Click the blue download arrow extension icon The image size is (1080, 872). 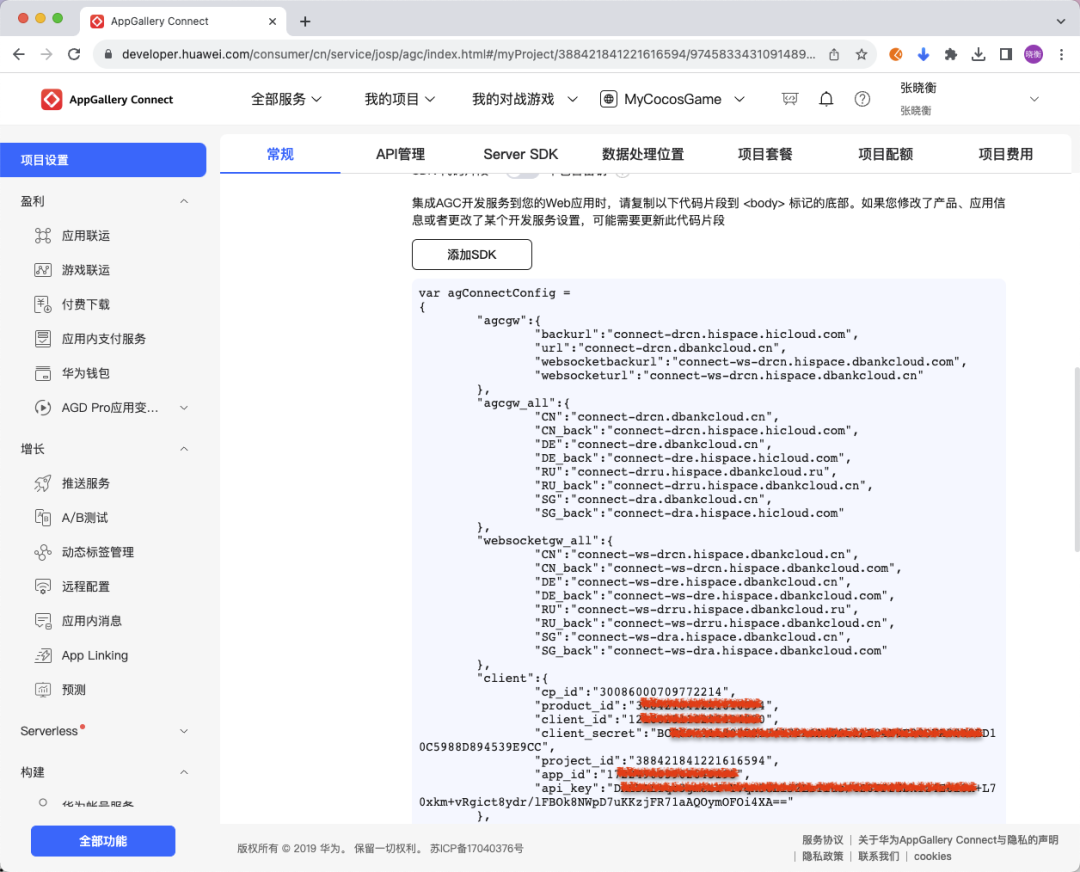pos(923,54)
